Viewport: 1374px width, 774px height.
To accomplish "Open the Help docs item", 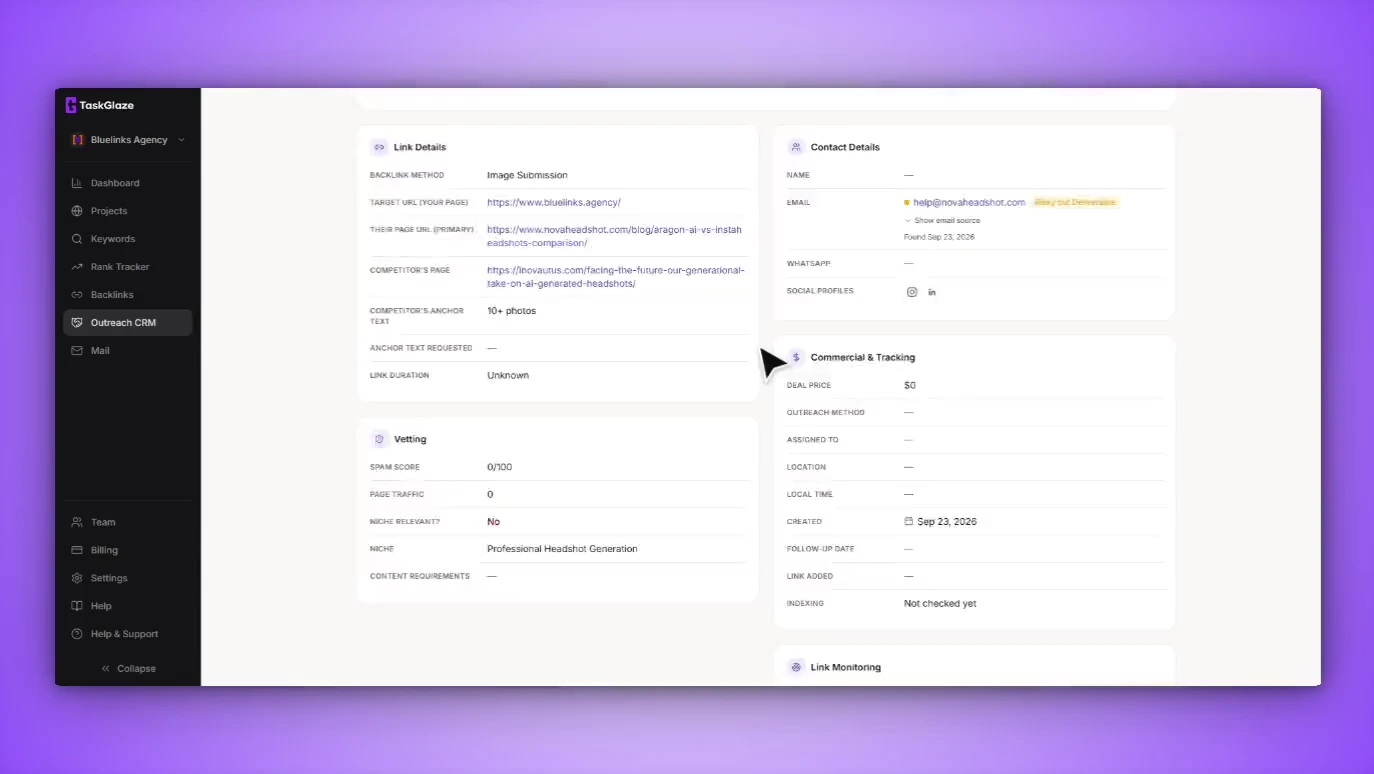I will [x=127, y=606].
